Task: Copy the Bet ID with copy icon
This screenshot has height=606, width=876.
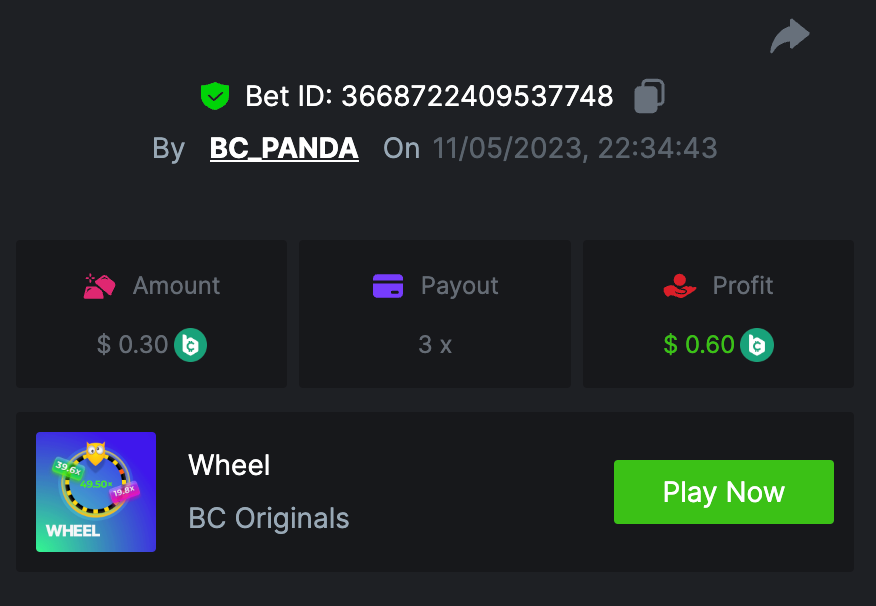Action: (x=649, y=96)
